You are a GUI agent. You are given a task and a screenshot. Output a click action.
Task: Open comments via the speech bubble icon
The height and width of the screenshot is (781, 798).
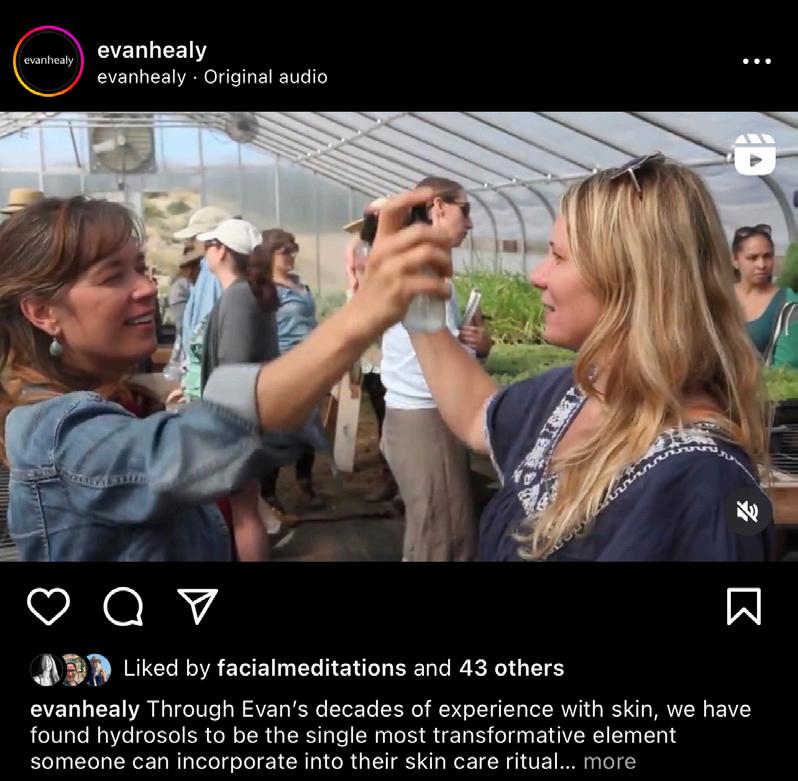123,606
